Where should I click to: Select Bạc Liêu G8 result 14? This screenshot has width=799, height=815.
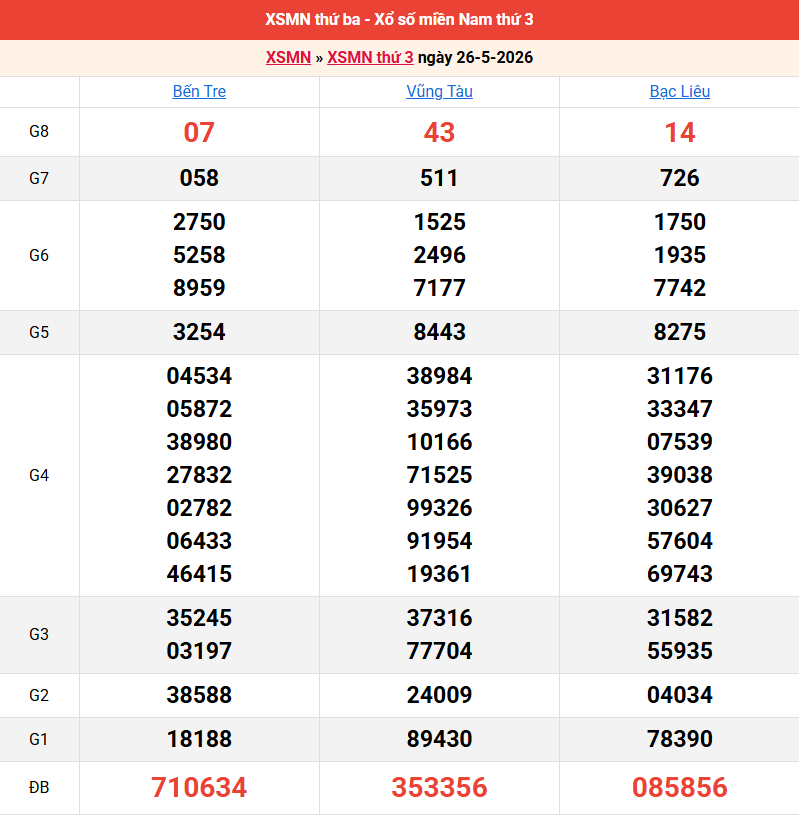coord(679,132)
